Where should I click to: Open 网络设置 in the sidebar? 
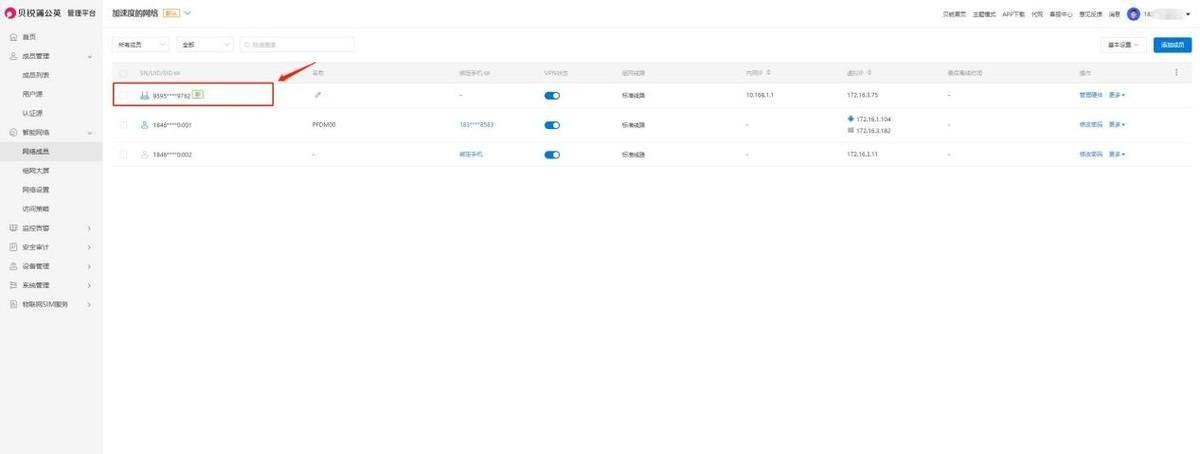pyautogui.click(x=36, y=189)
